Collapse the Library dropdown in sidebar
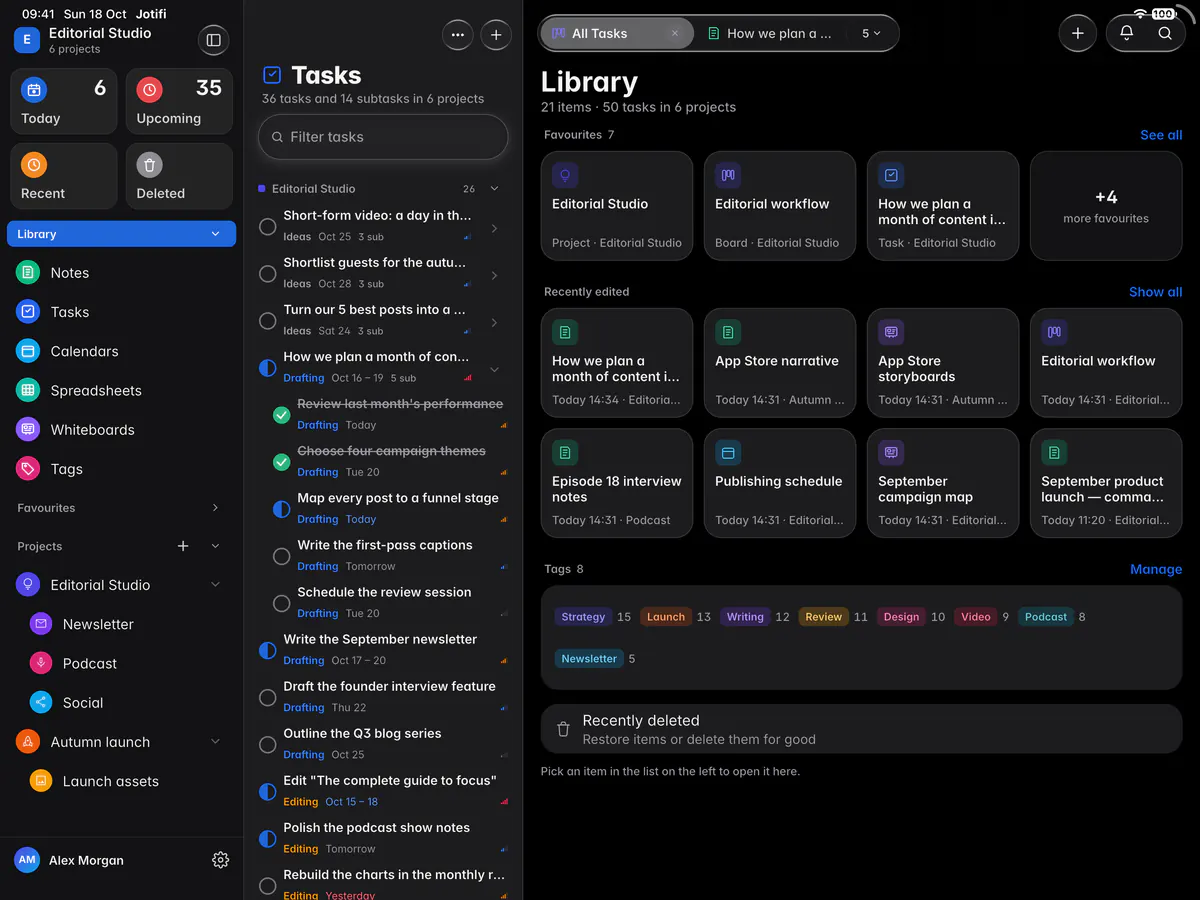The width and height of the screenshot is (1200, 900). (x=215, y=234)
